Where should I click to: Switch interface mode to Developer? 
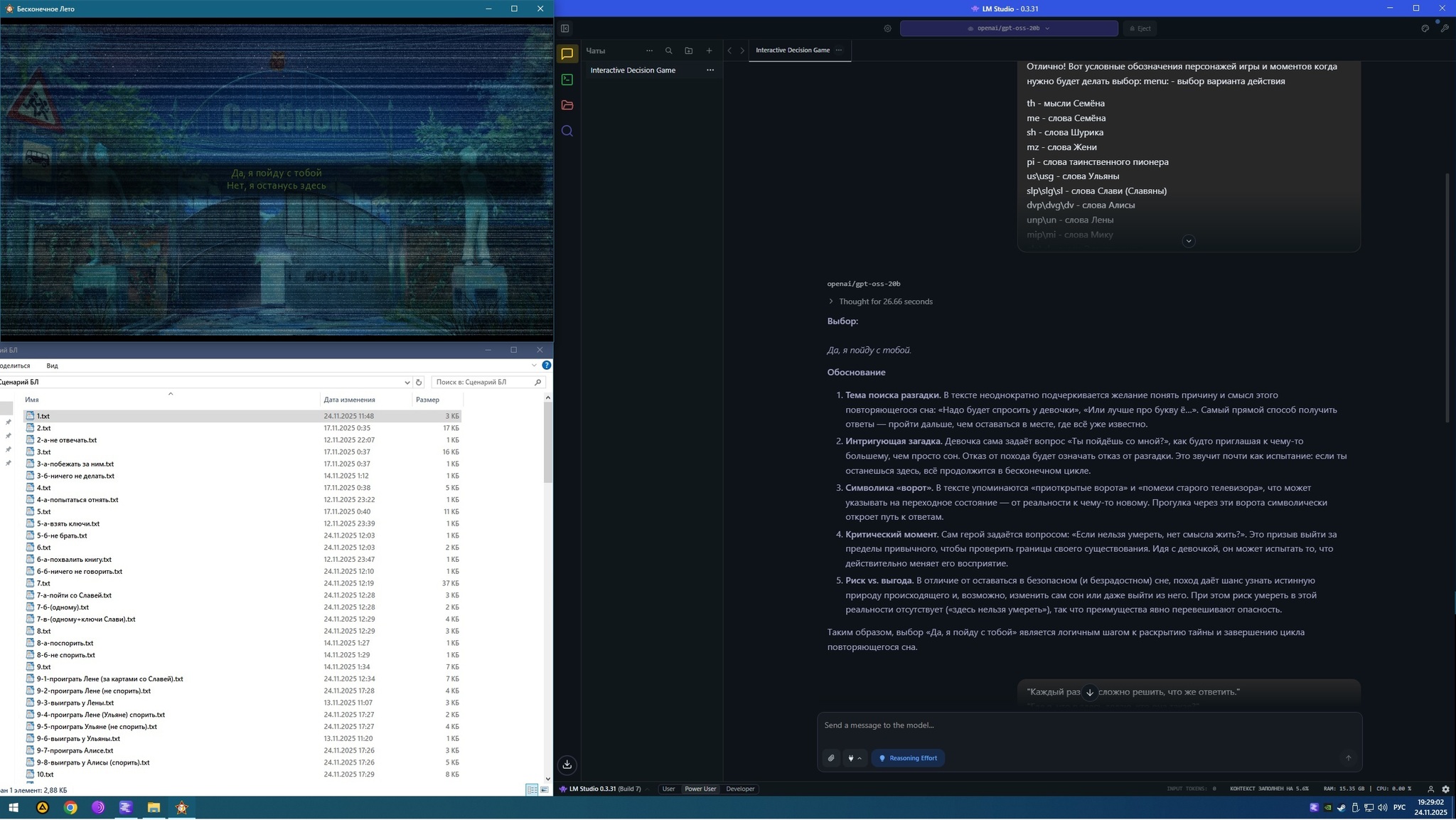[740, 789]
